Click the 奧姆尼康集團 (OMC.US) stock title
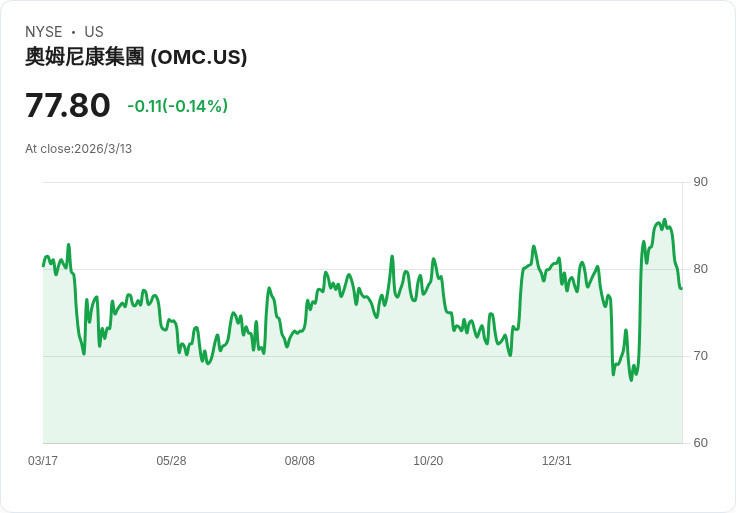The height and width of the screenshot is (513, 736). click(x=136, y=57)
